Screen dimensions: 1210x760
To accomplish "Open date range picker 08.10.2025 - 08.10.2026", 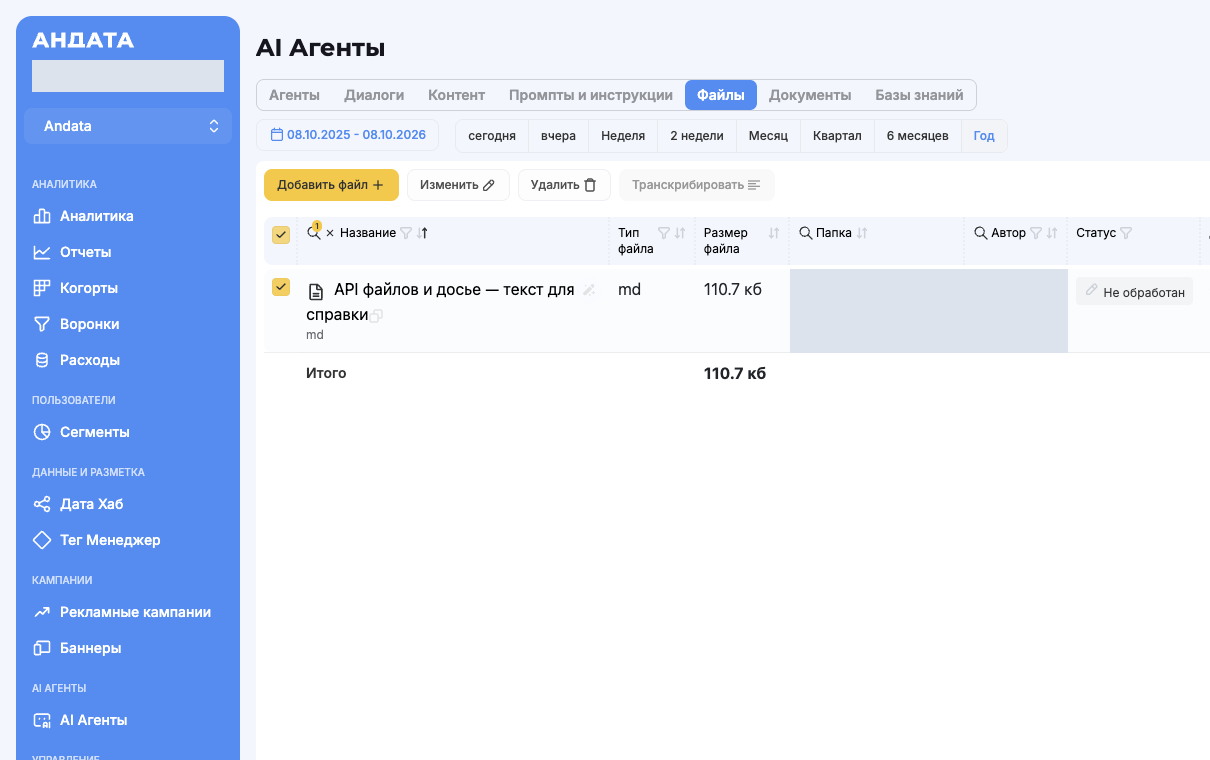I will coord(348,135).
